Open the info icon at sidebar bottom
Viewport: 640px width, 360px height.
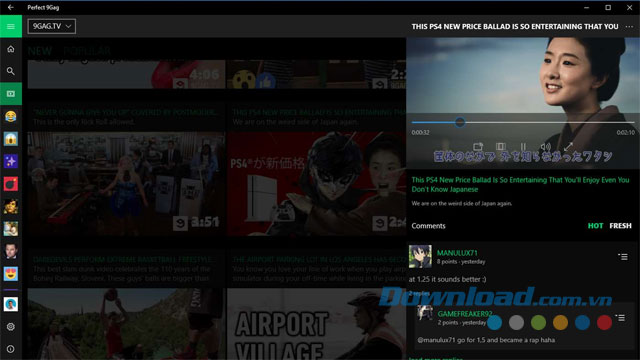point(11,349)
